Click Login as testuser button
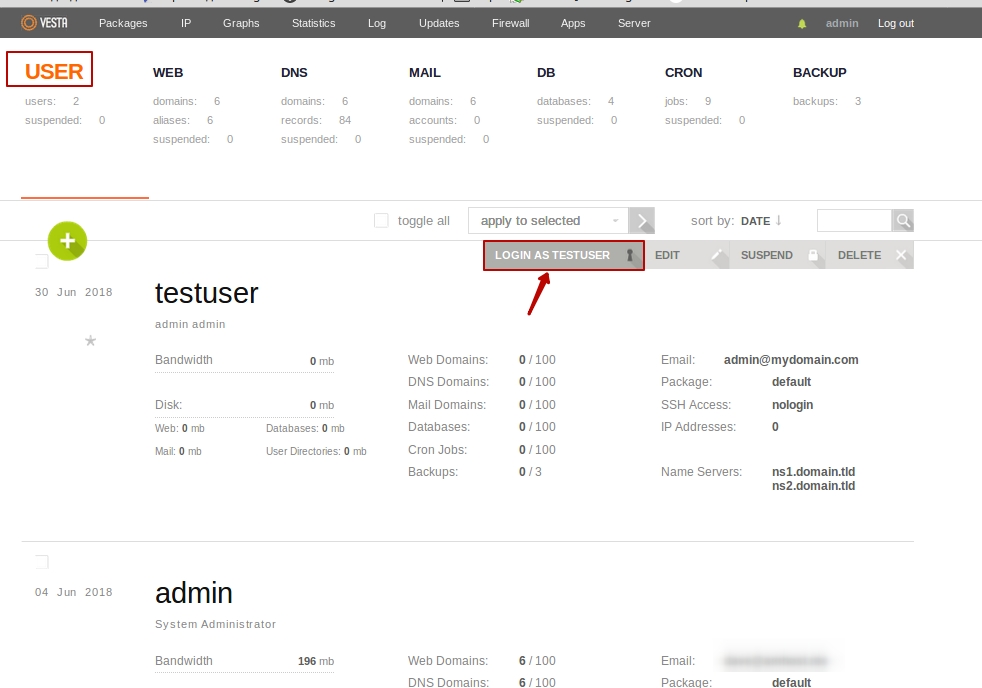This screenshot has width=982, height=688. pos(563,255)
